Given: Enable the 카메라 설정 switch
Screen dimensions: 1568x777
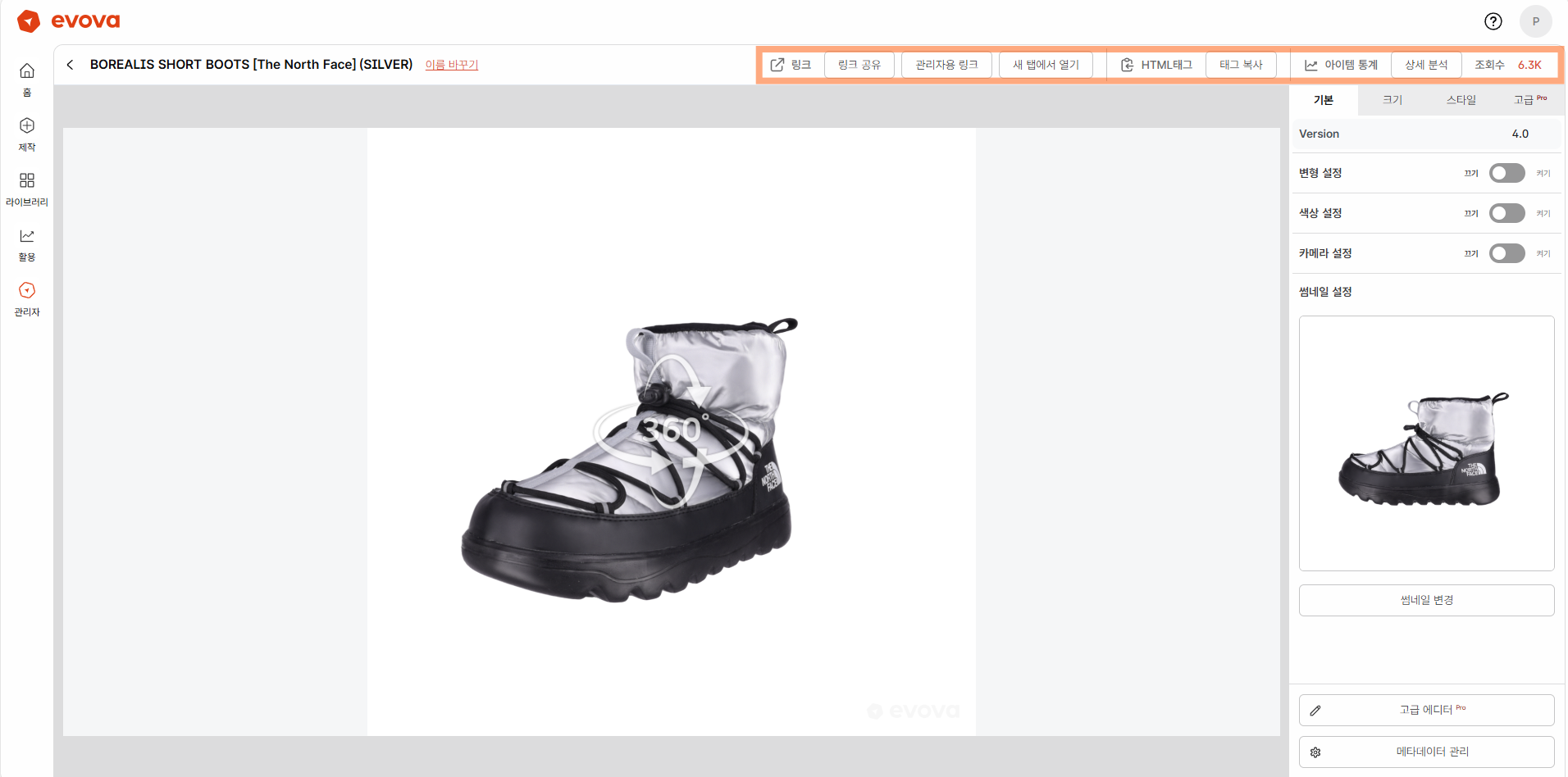Looking at the screenshot, I should click(1506, 253).
